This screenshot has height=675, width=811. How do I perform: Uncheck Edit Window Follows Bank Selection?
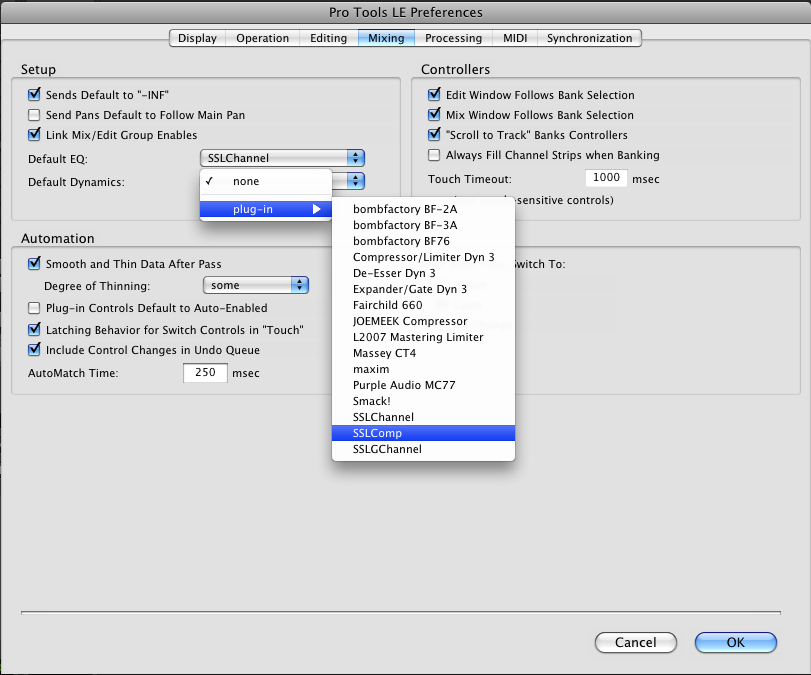click(x=434, y=95)
